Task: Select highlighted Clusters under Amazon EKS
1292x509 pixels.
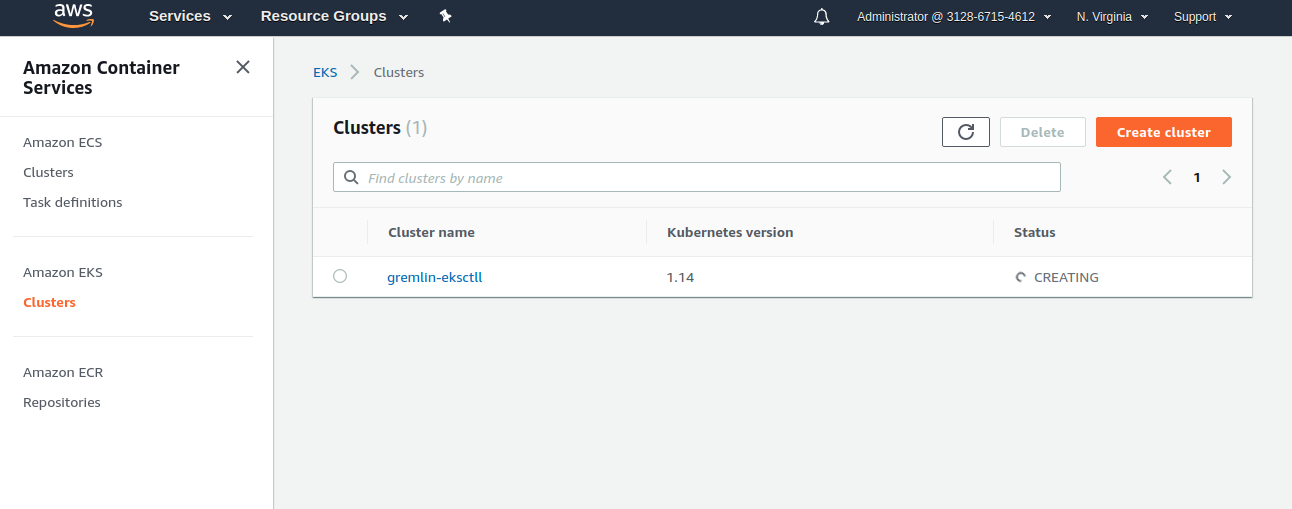Action: tap(49, 302)
